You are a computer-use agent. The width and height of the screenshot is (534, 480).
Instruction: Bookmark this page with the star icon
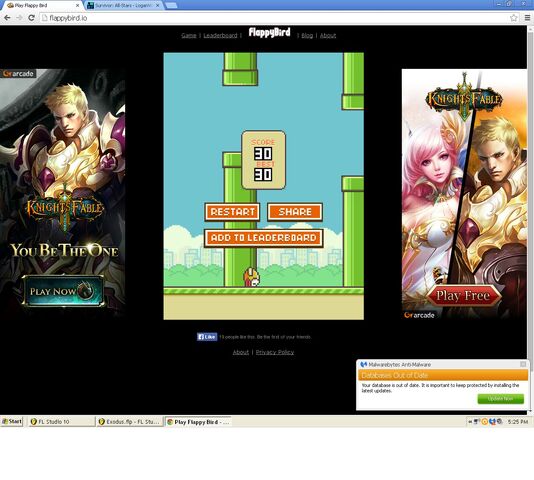[514, 18]
